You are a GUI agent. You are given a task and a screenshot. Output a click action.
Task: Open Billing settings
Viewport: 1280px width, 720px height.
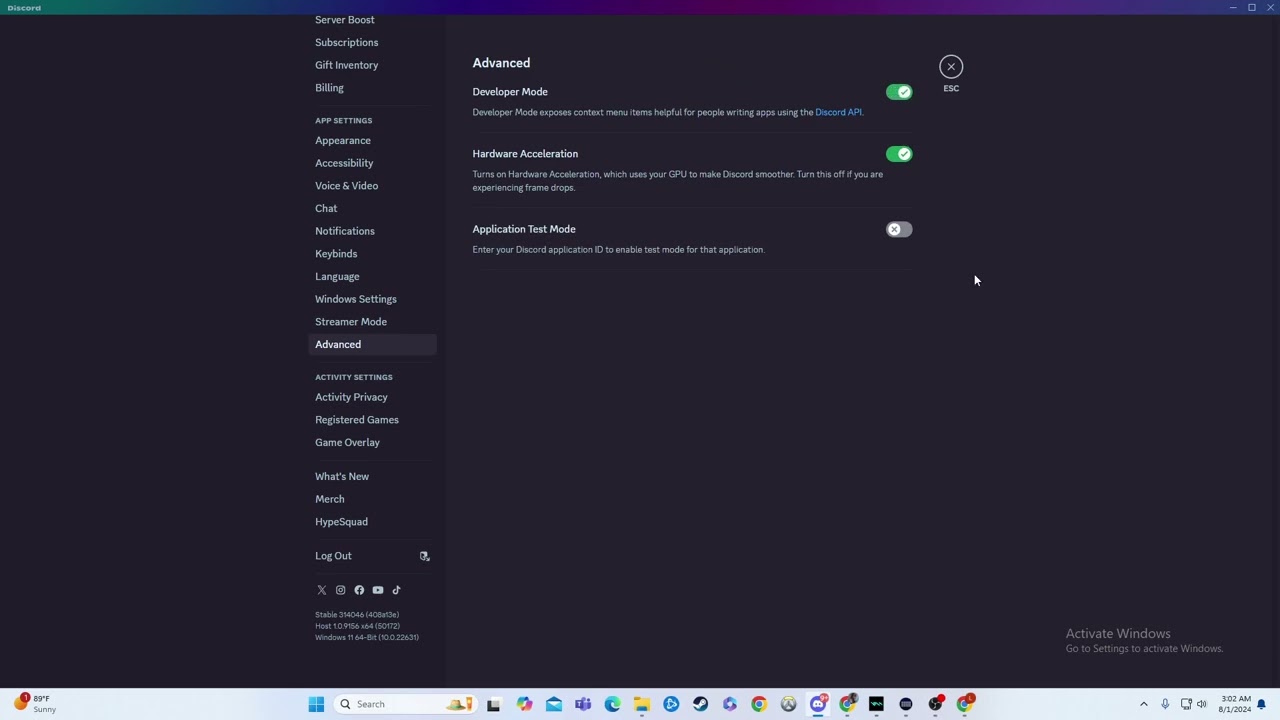click(329, 88)
